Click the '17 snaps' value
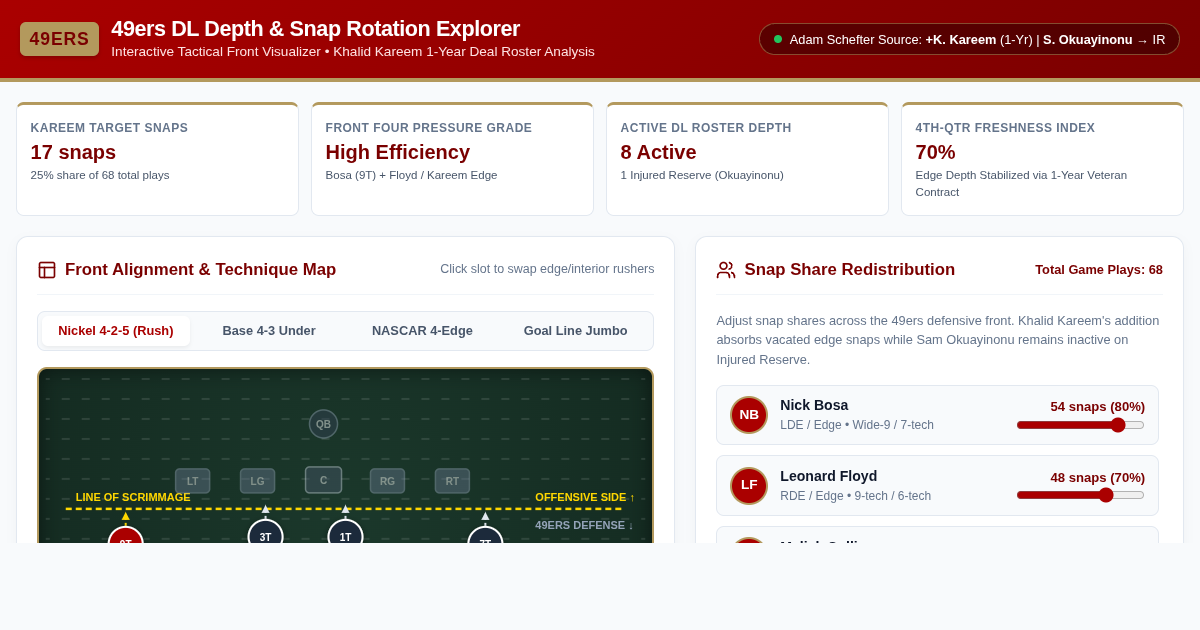This screenshot has height=630, width=1200. (73, 152)
